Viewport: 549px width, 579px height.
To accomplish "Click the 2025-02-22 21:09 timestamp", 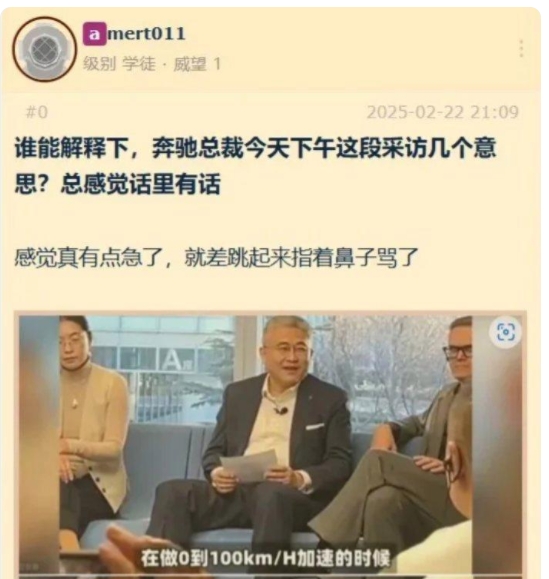I will [x=443, y=112].
